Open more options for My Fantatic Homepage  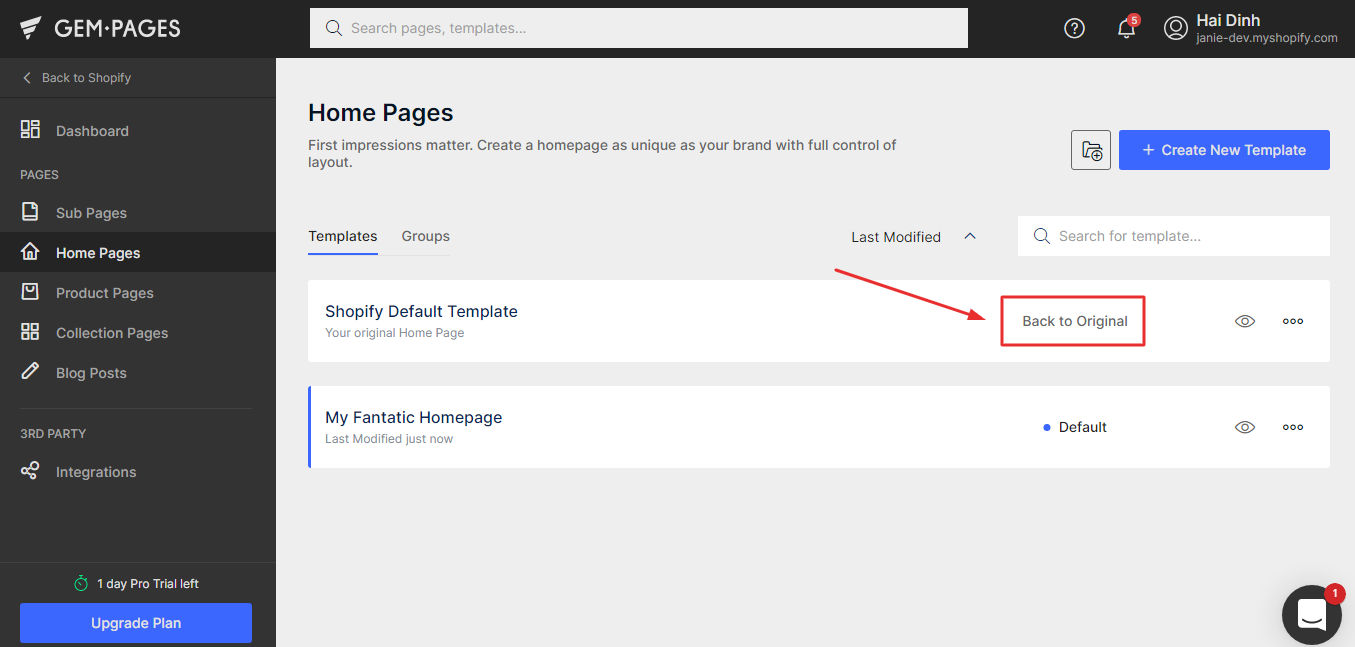click(1293, 427)
